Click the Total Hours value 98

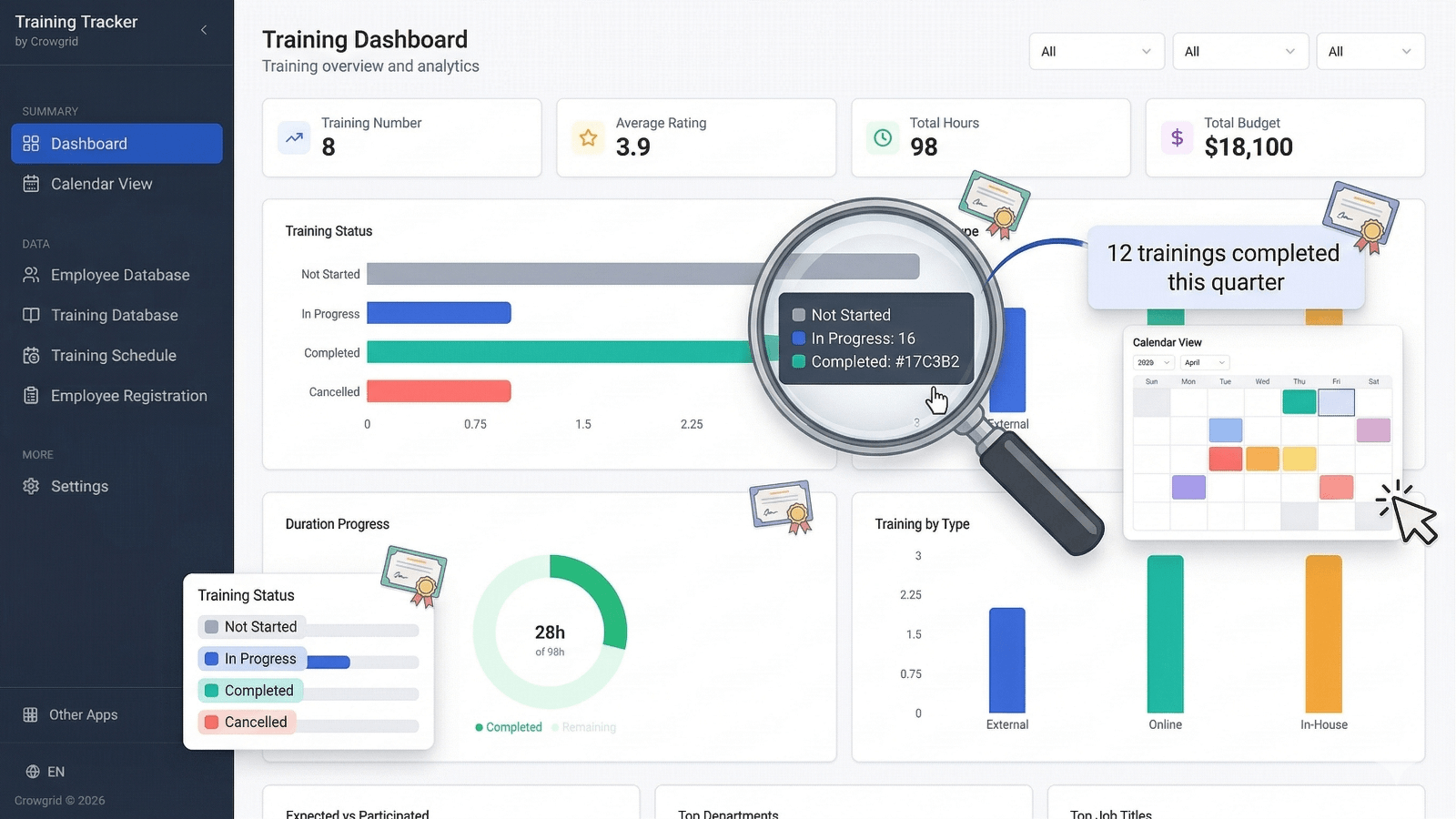924,147
